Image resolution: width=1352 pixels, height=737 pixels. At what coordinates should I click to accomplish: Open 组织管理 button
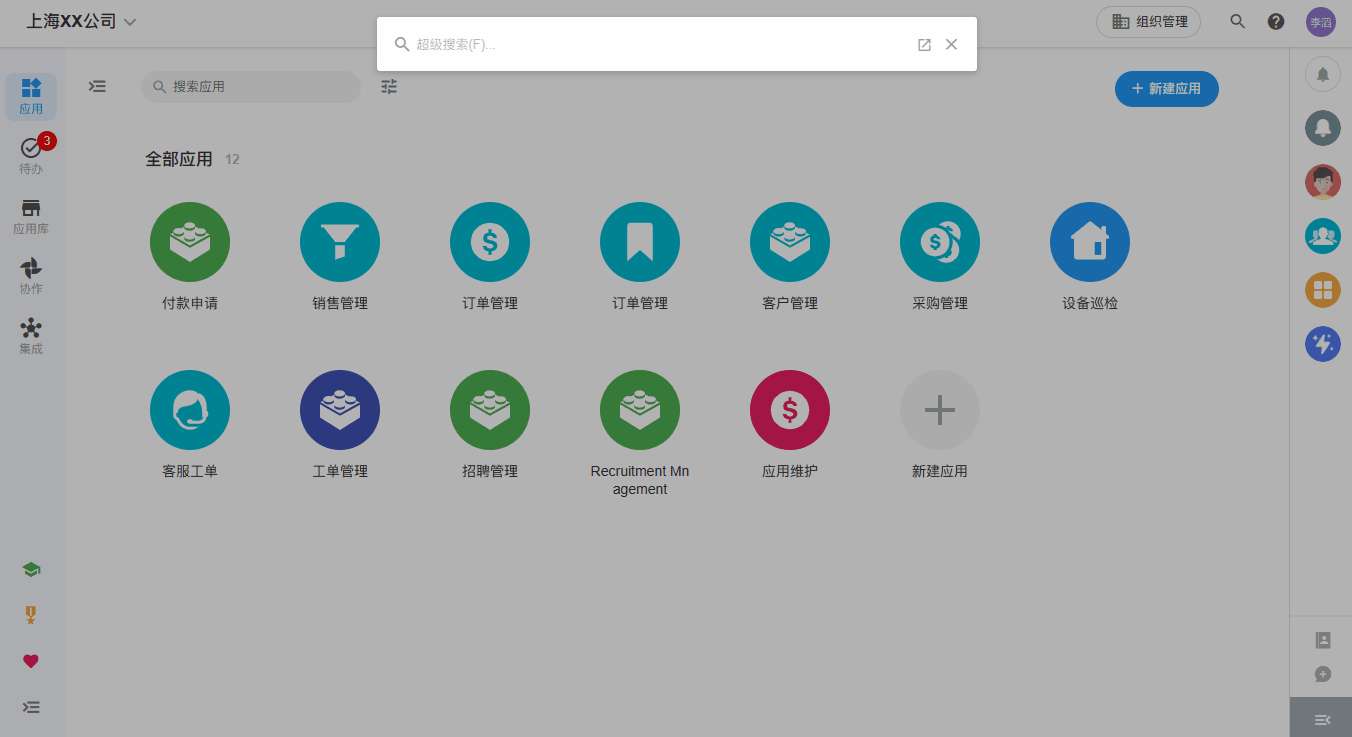tap(1148, 21)
